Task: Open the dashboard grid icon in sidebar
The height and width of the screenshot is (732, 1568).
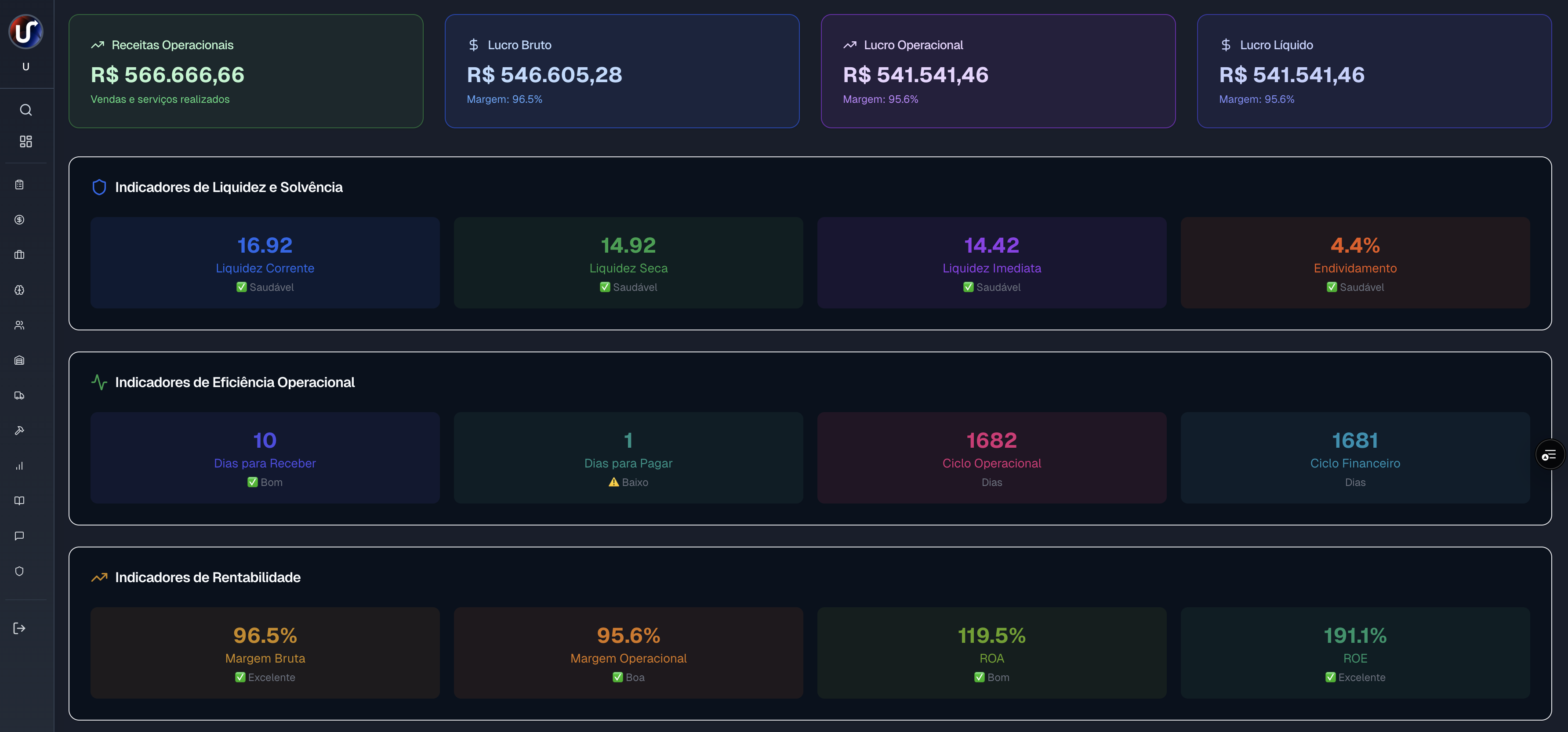Action: point(25,142)
